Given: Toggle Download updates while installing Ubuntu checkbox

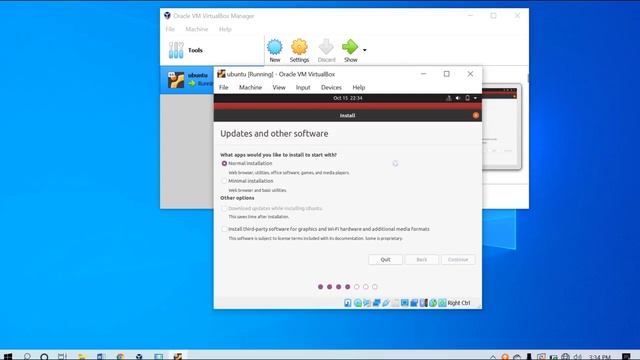Looking at the screenshot, I should pyautogui.click(x=224, y=208).
